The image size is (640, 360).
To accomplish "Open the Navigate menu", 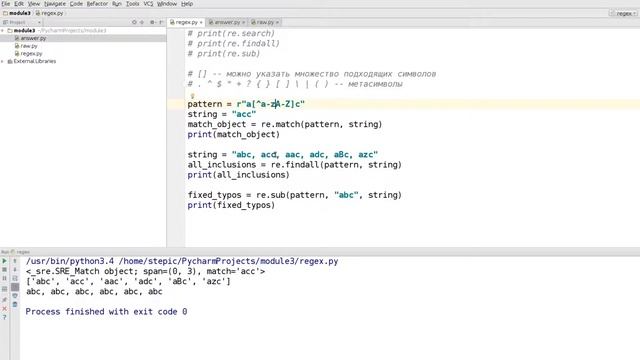I will click(55, 4).
